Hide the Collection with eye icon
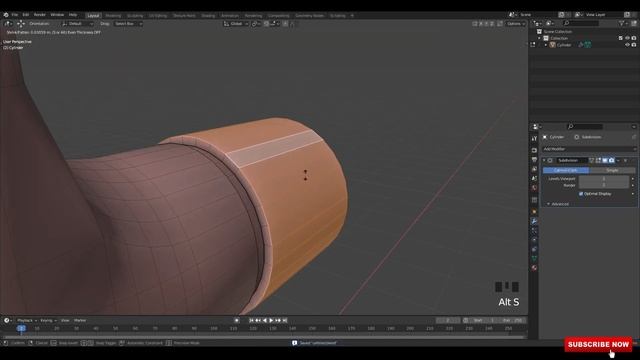Image resolution: width=640 pixels, height=360 pixels. pyautogui.click(x=627, y=38)
